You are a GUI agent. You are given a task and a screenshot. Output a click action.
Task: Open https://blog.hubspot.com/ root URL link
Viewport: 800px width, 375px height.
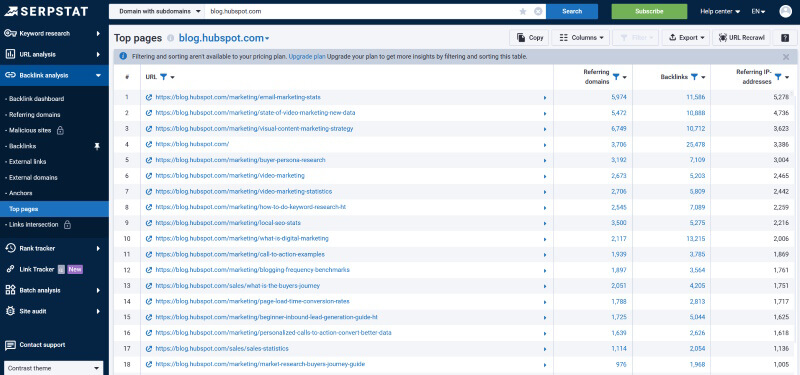192,144
